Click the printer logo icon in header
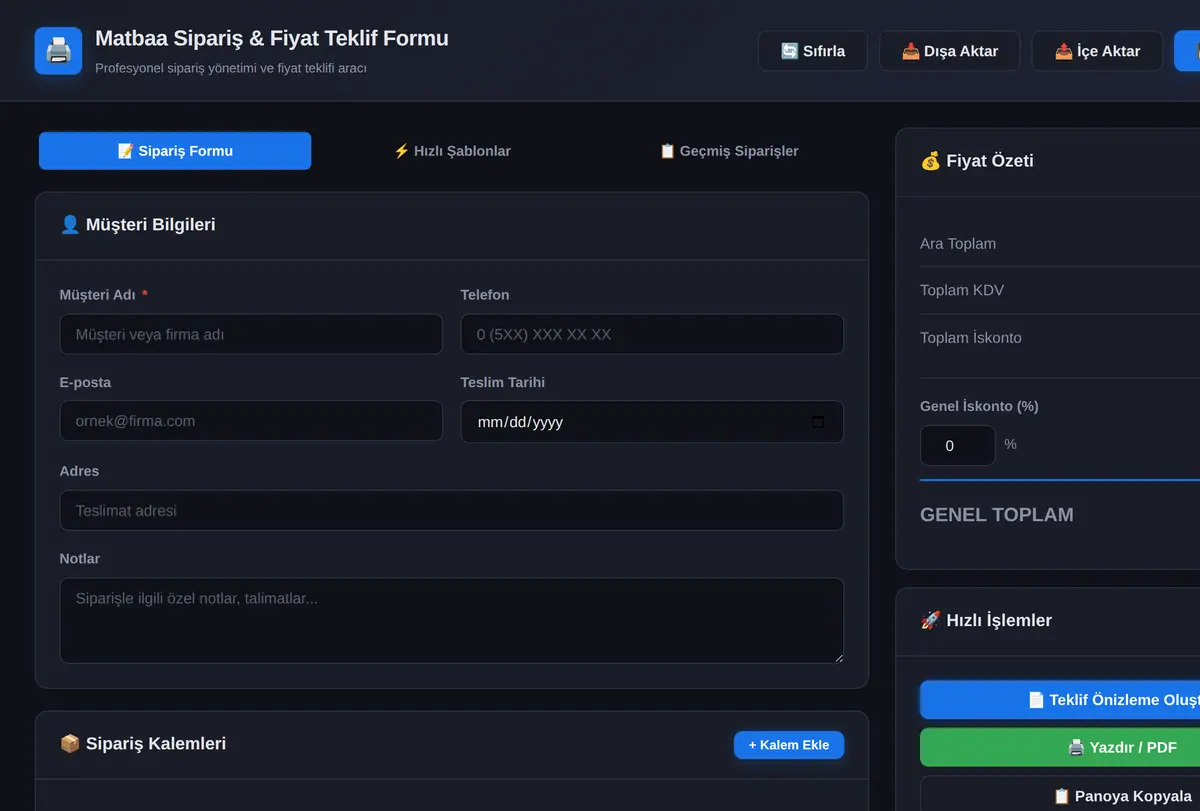 point(58,50)
